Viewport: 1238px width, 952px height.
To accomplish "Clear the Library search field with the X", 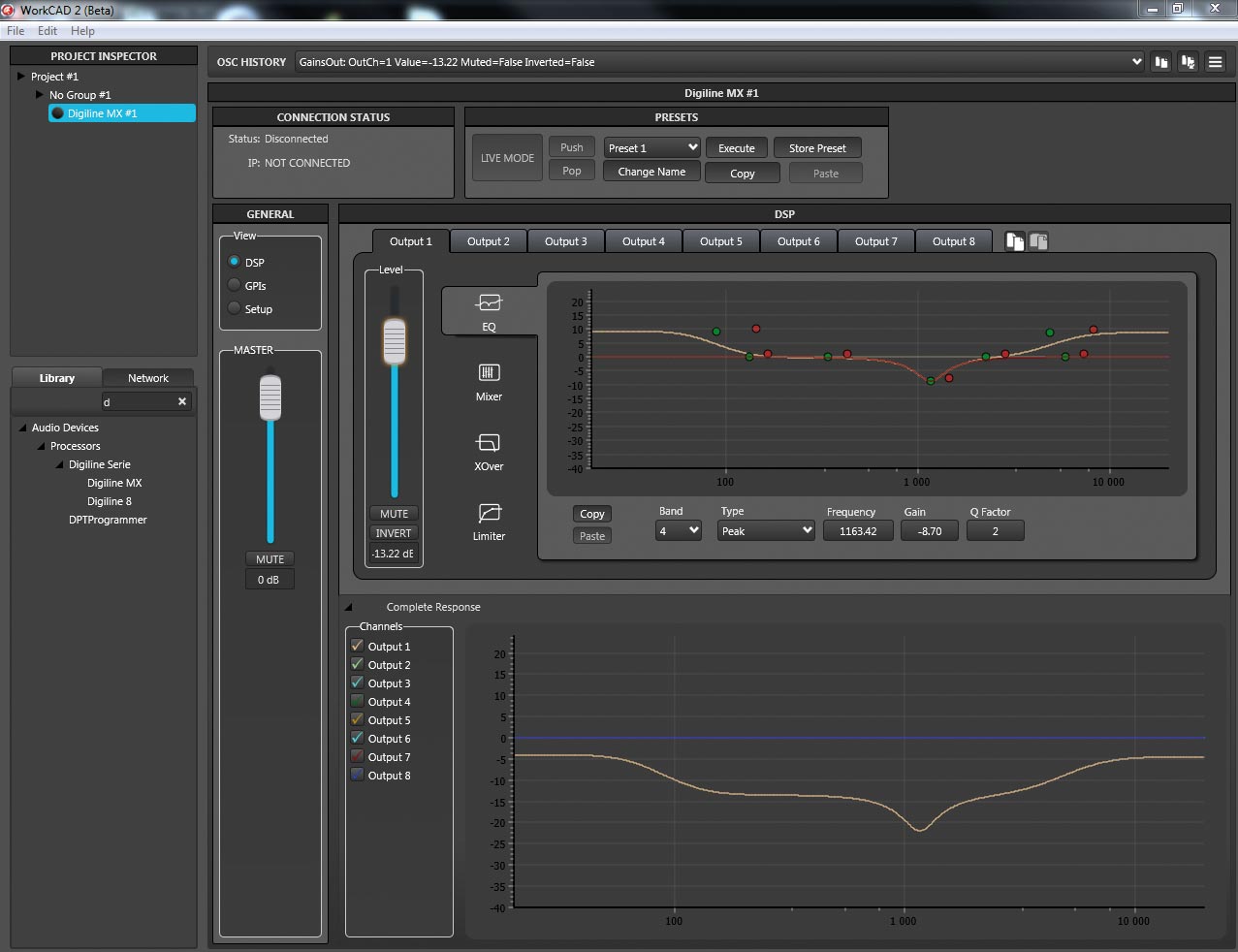I will 182,401.
